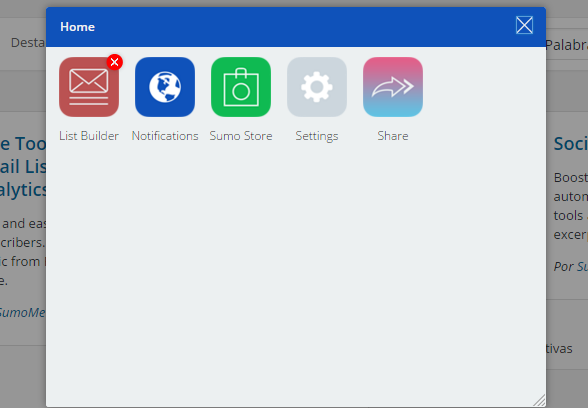Click the "Sumo Store" text label
This screenshot has height=408, width=588.
pos(241,136)
